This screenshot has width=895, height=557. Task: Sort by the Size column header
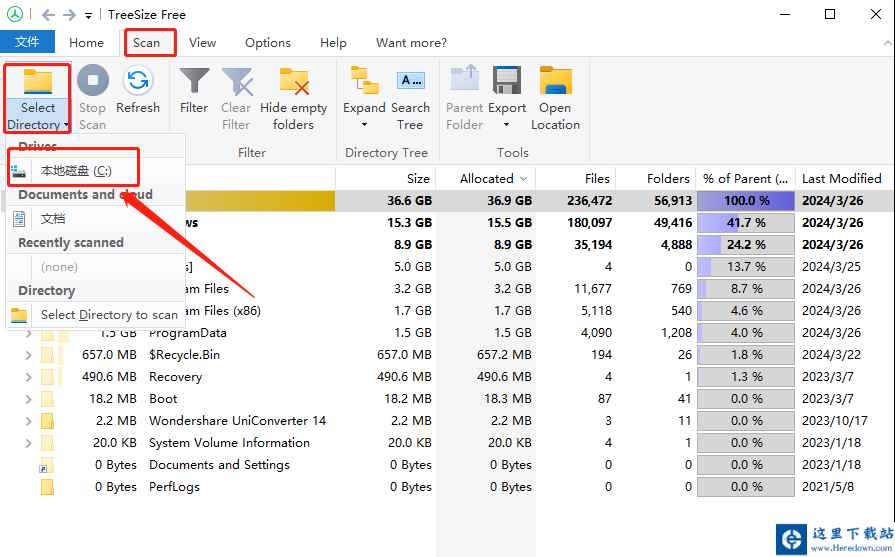tap(386, 179)
